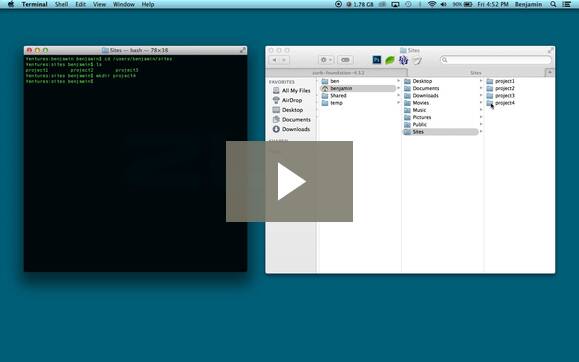Enter full screen in Terminal window
Viewport: 579px width, 362px height.
pyautogui.click(x=243, y=50)
